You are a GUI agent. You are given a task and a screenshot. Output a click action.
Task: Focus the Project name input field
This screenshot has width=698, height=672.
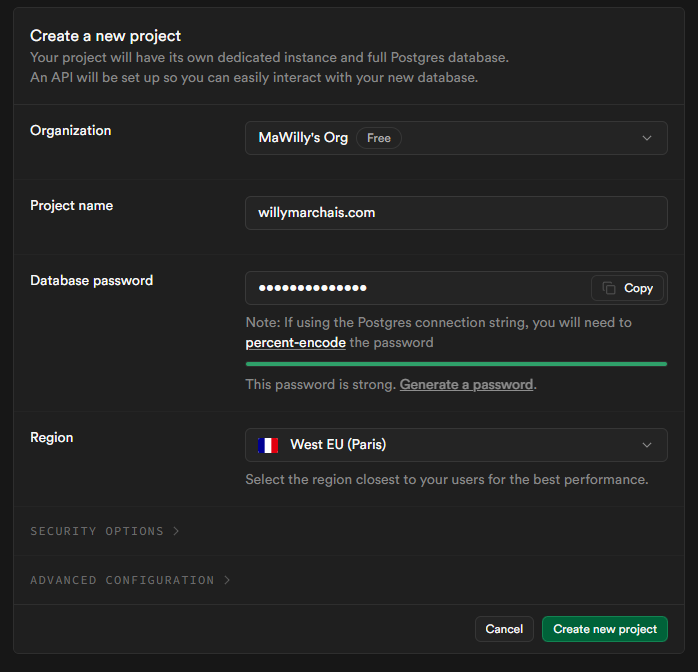456,213
